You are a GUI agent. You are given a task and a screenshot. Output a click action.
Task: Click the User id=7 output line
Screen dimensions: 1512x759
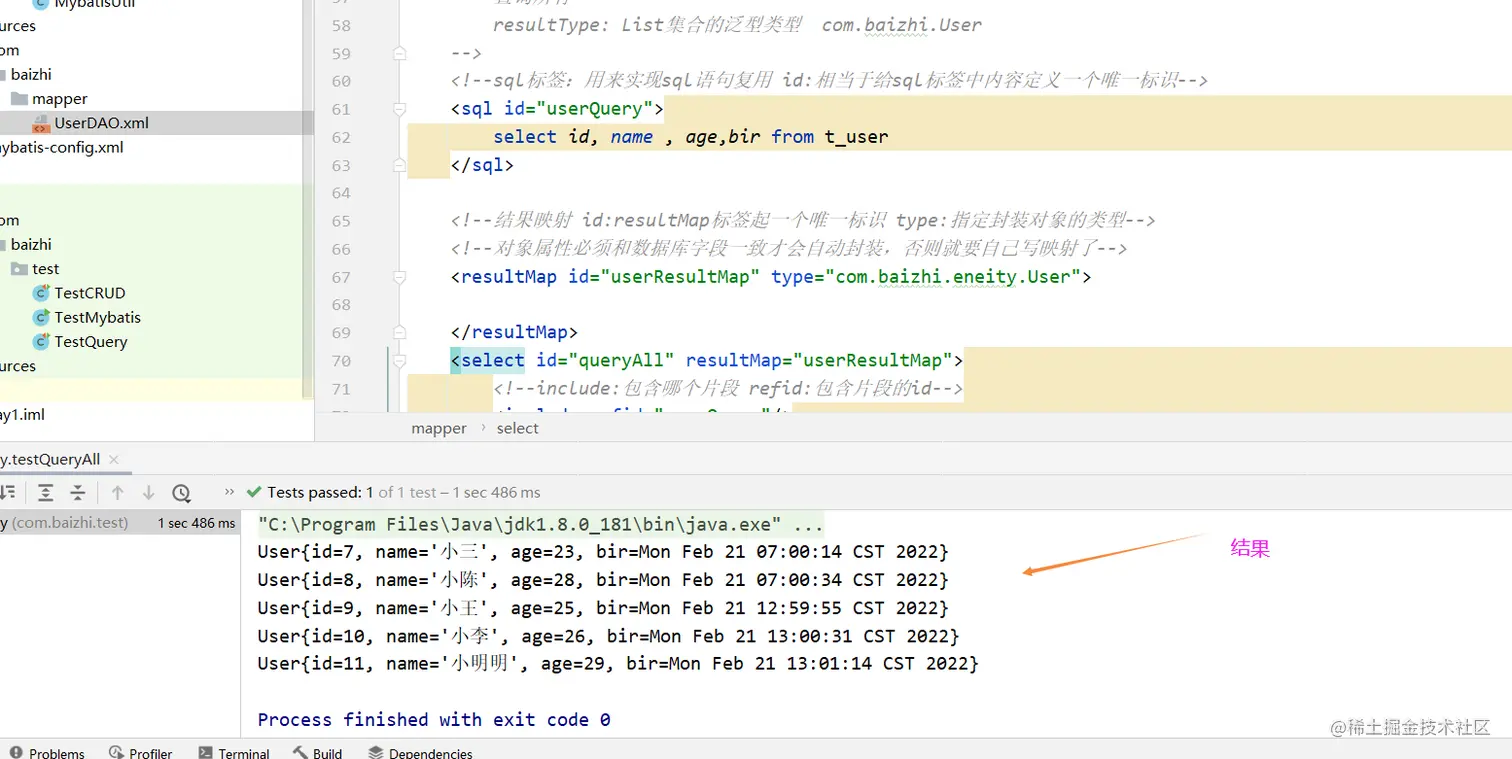click(603, 551)
